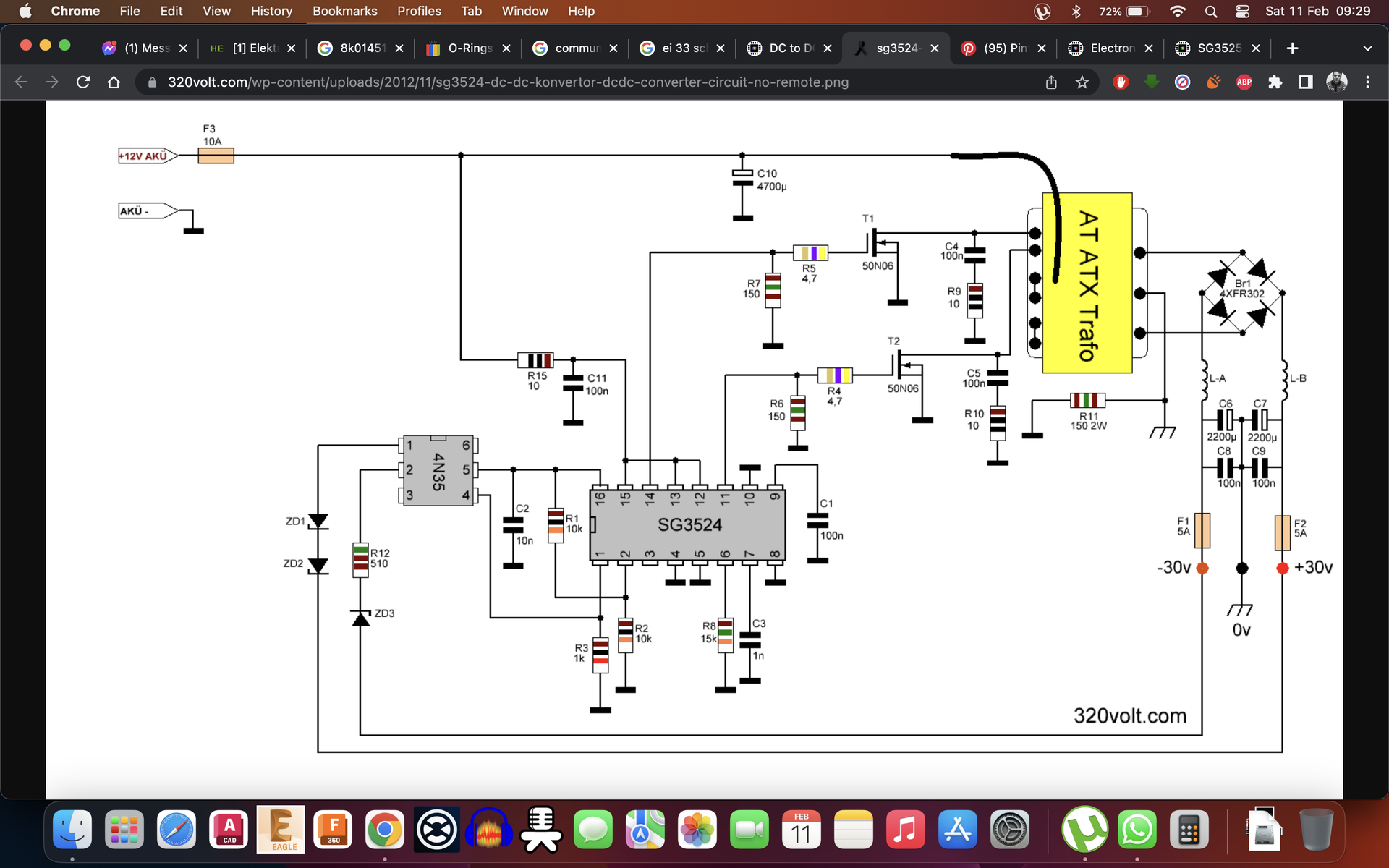Click the Home icon in the toolbar

coord(114,82)
